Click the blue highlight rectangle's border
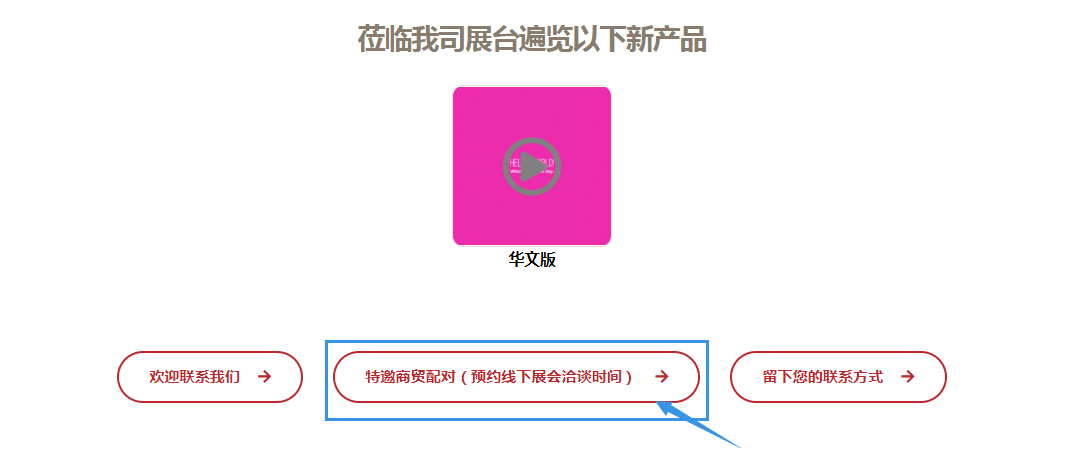 tap(517, 341)
